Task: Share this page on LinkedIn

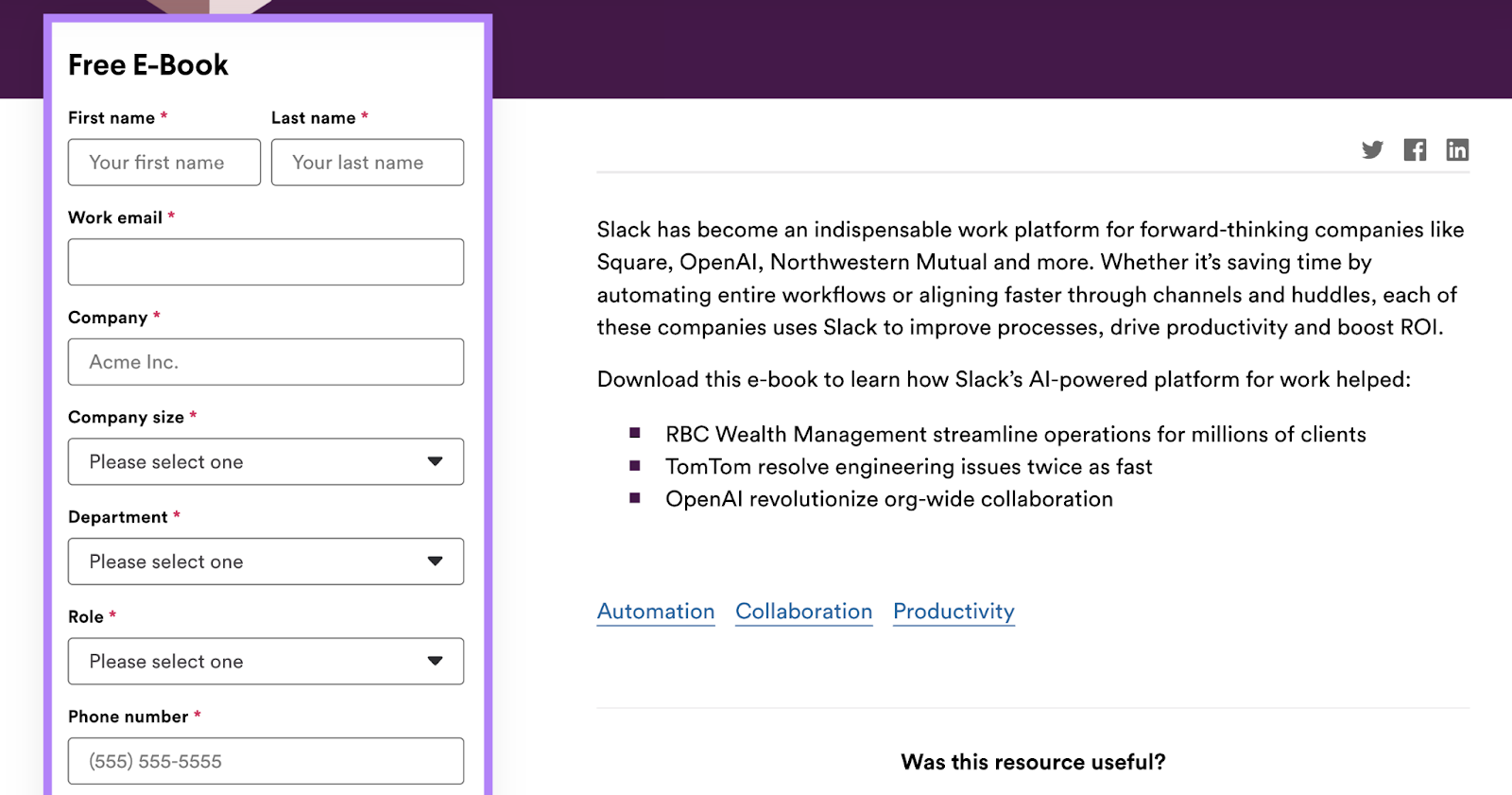Action: [1457, 149]
